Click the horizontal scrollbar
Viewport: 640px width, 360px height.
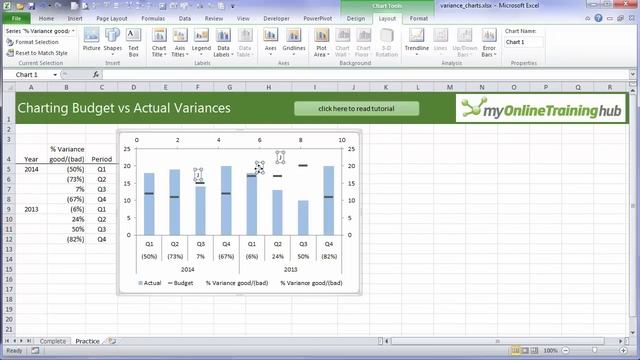(x=497, y=341)
